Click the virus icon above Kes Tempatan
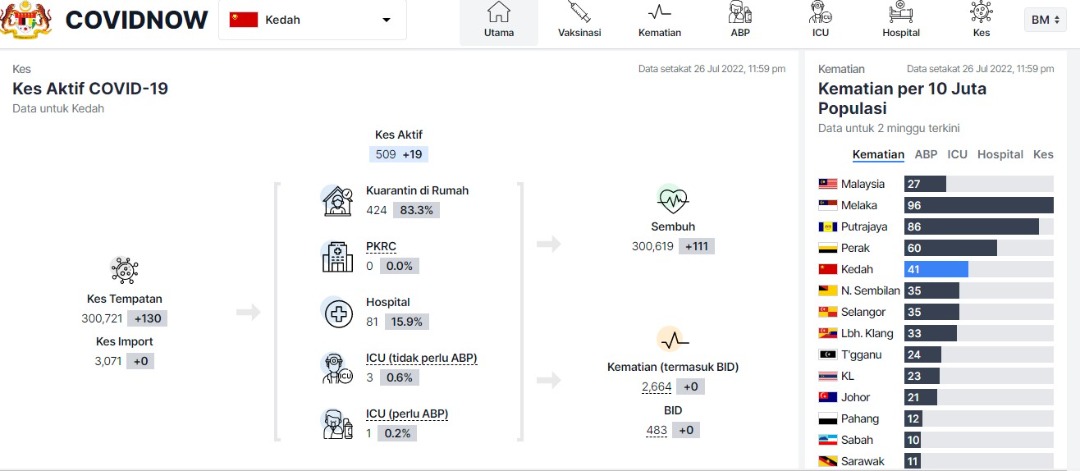Image resolution: width=1080 pixels, height=471 pixels. pos(125,270)
